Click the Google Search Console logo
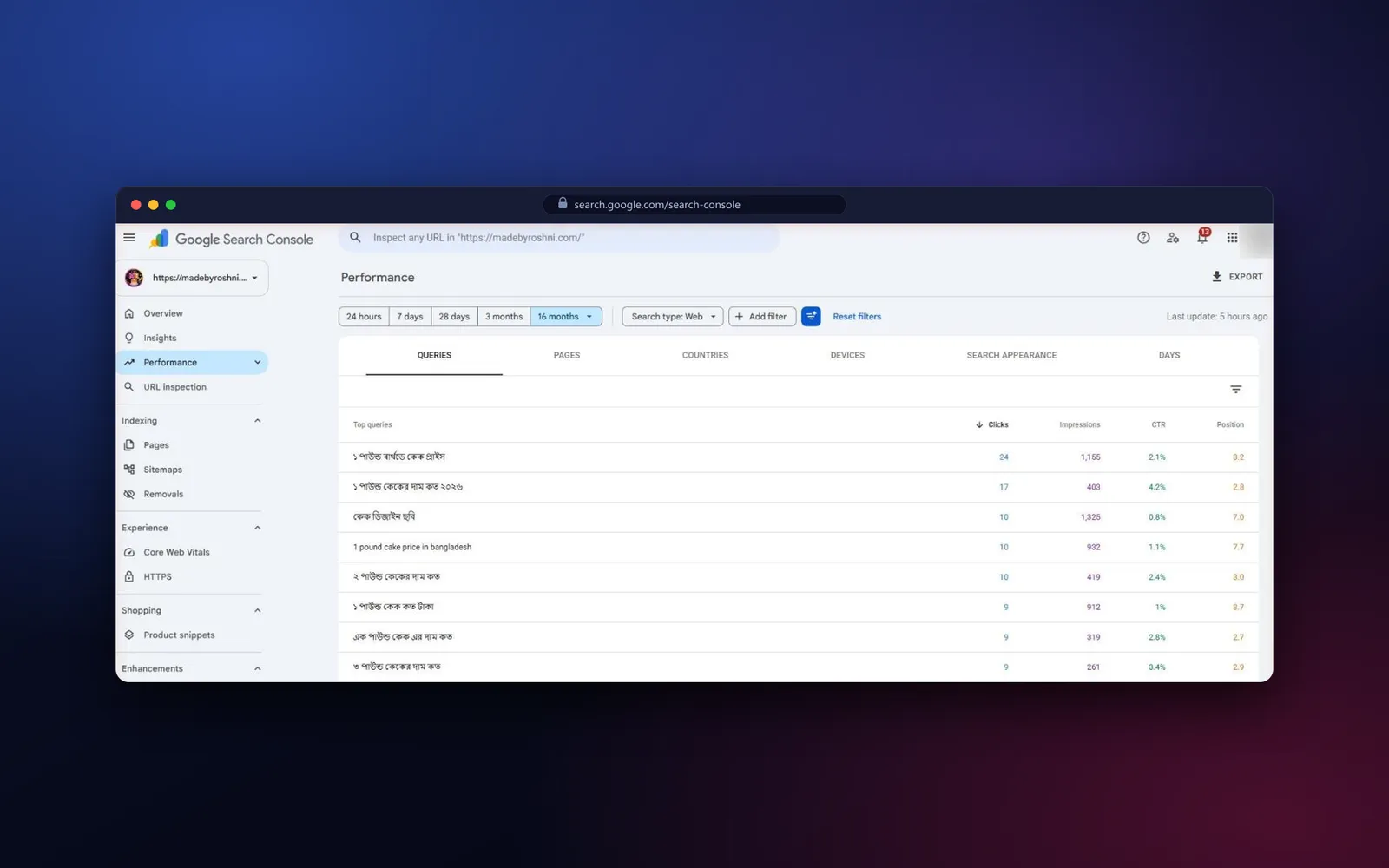1389x868 pixels. click(232, 239)
